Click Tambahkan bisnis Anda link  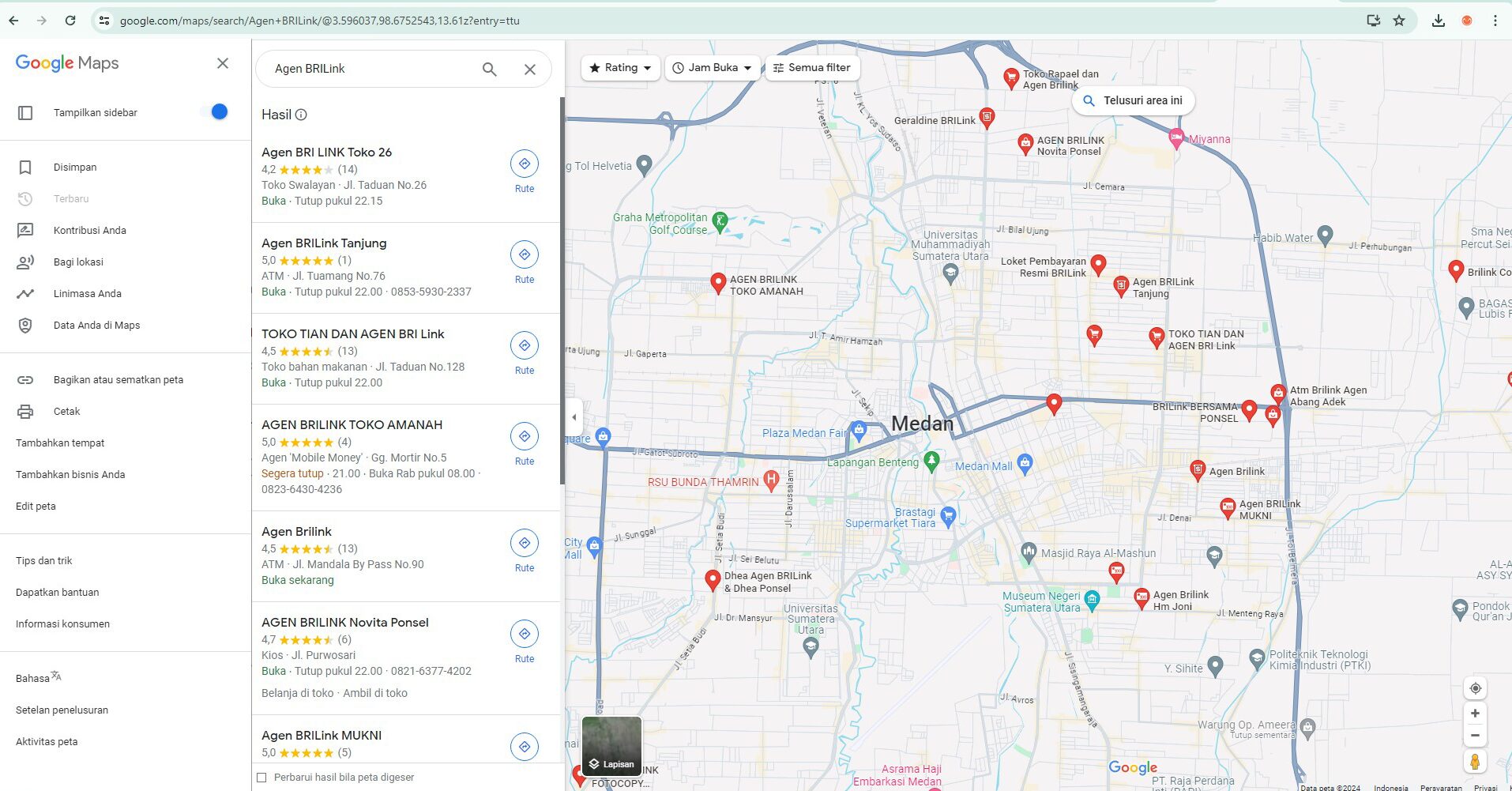point(70,474)
